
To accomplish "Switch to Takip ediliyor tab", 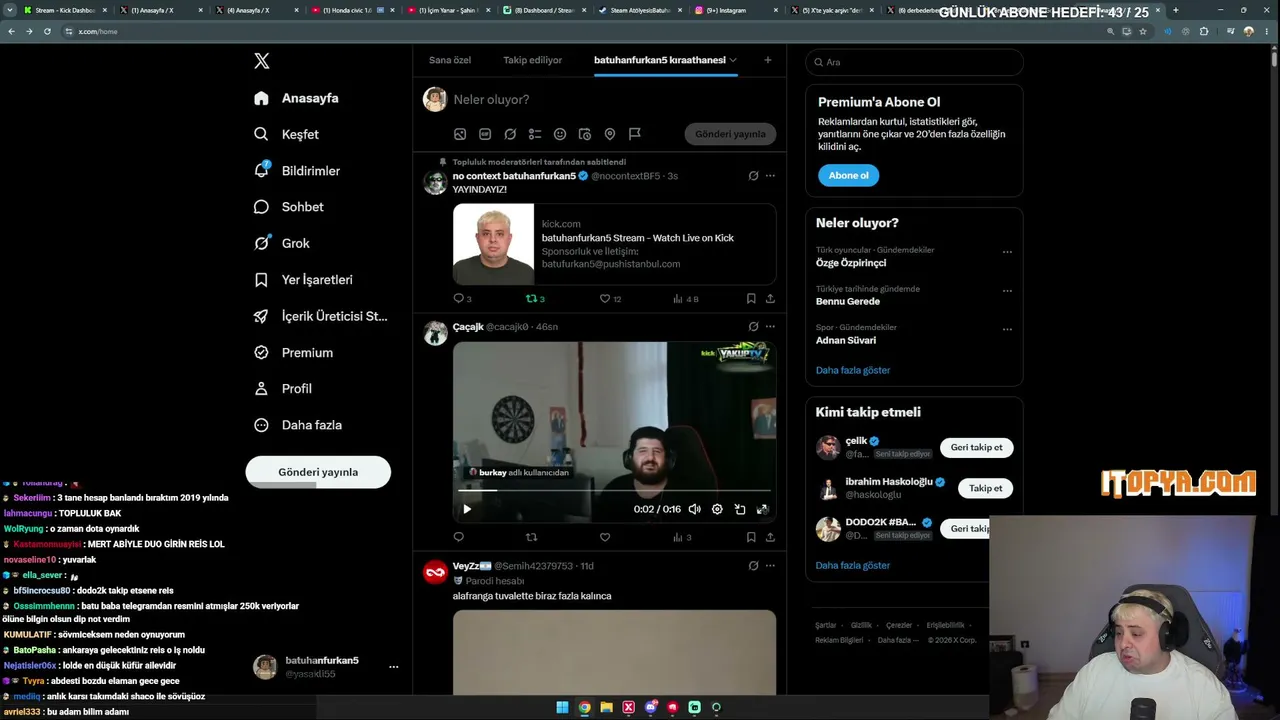I will pyautogui.click(x=533, y=60).
